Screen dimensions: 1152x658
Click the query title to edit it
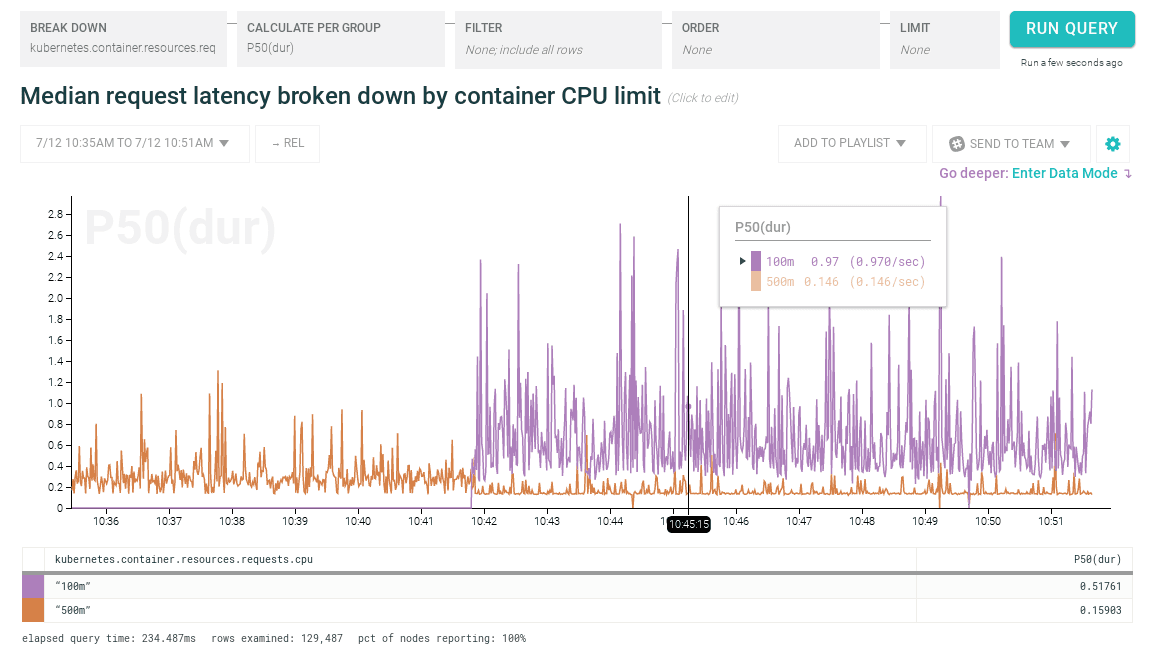(340, 96)
